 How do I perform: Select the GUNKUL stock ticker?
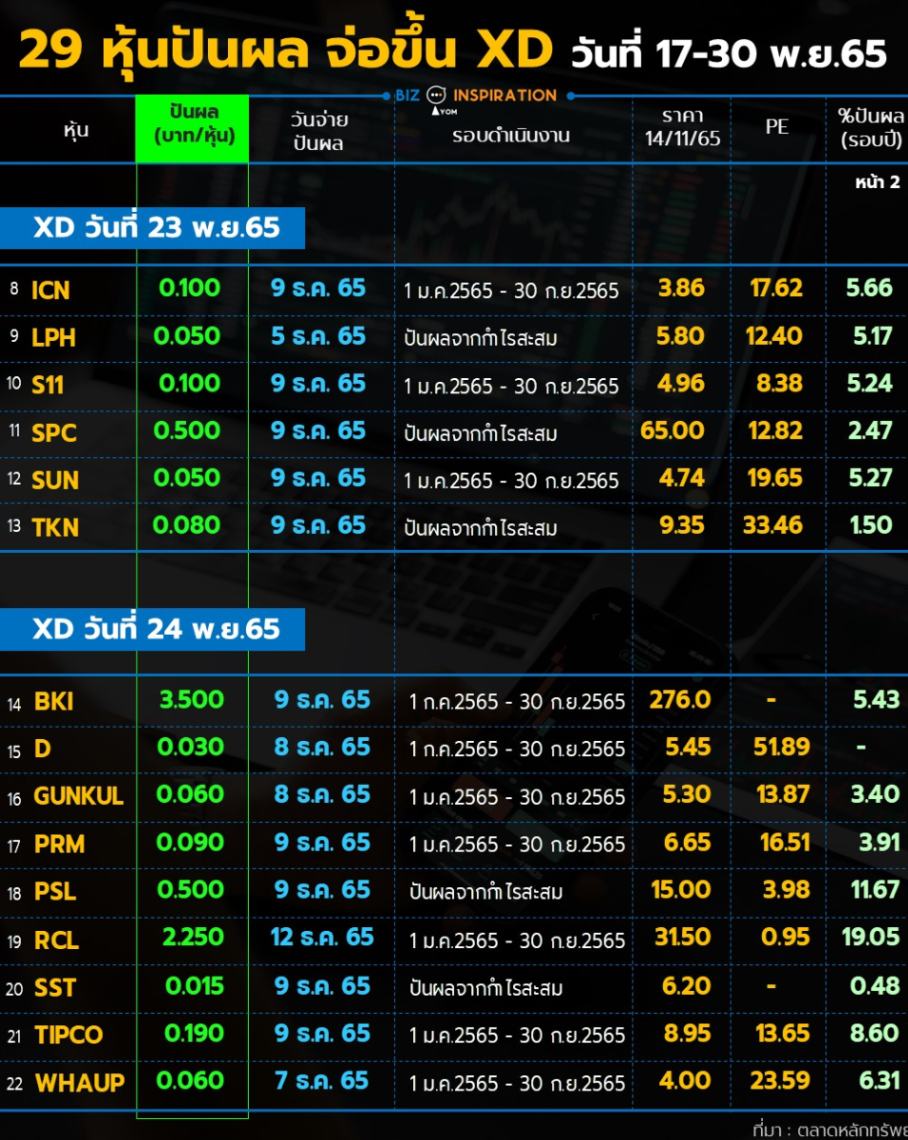pos(78,796)
